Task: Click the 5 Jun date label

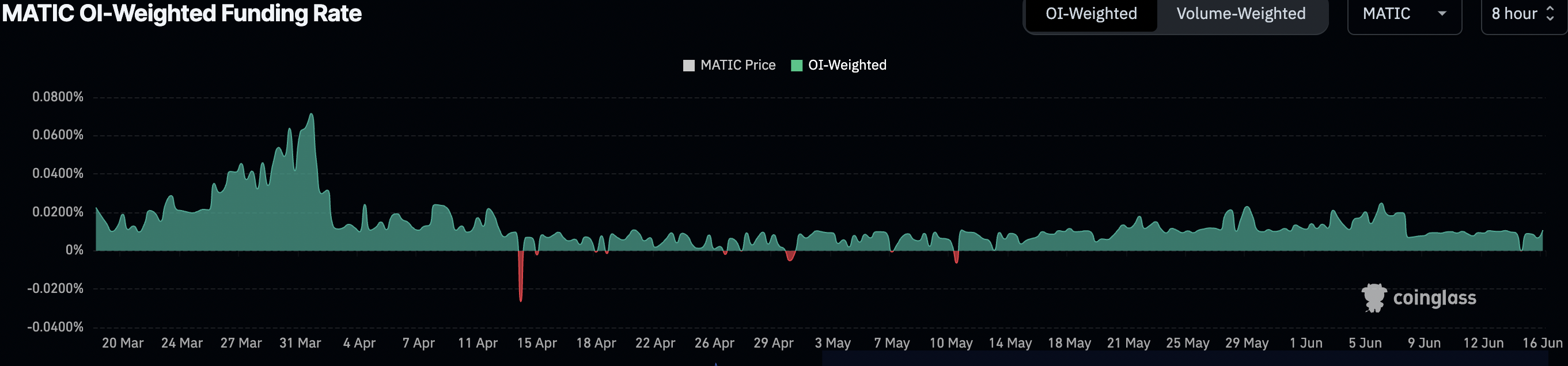Action: pyautogui.click(x=1365, y=343)
